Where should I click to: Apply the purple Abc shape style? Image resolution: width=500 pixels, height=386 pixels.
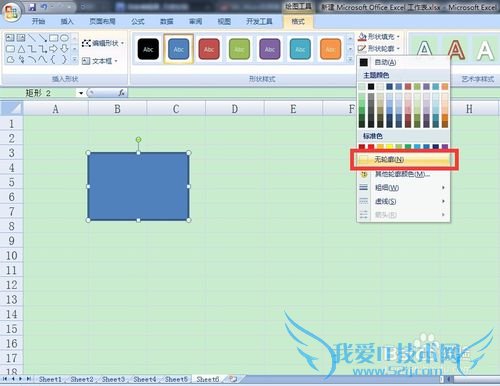coord(270,49)
